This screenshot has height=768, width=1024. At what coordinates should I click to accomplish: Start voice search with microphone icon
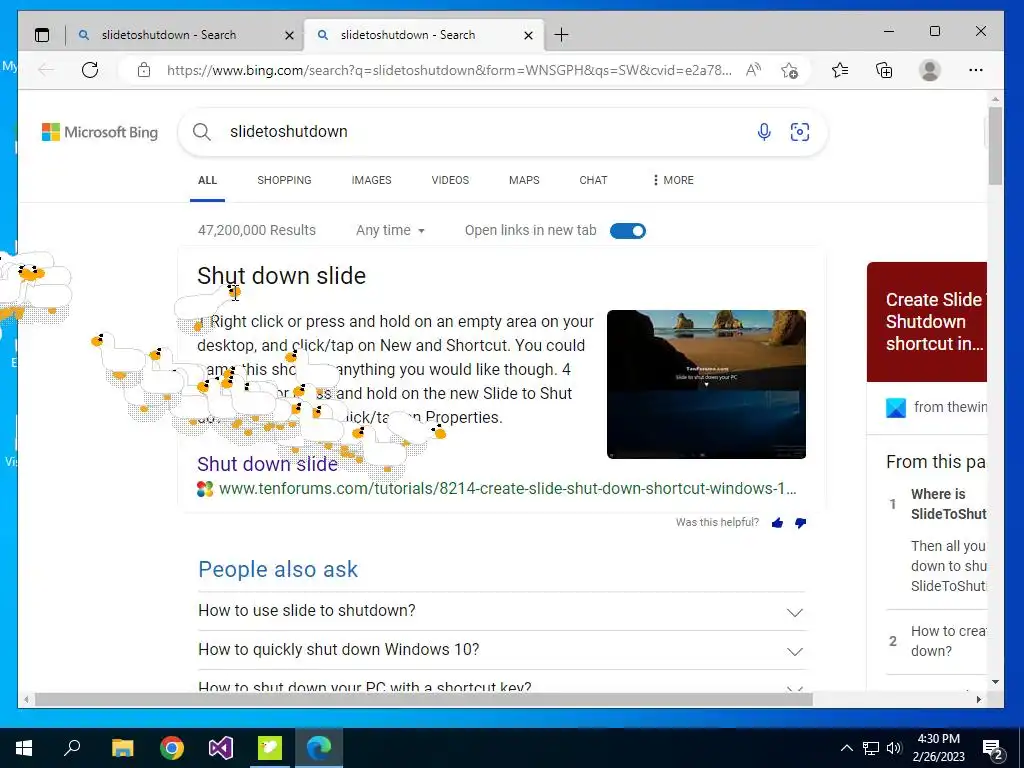pyautogui.click(x=764, y=132)
